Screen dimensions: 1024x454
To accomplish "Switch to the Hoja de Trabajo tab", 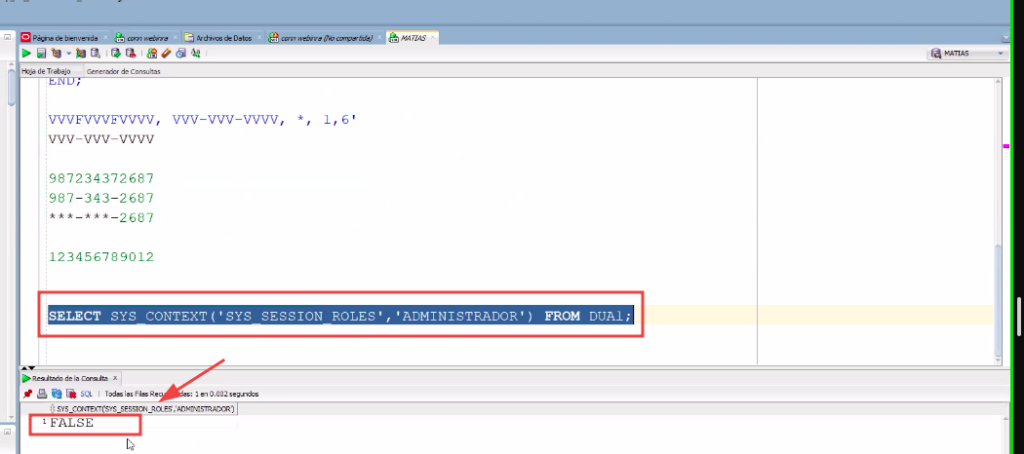I will click(x=47, y=71).
